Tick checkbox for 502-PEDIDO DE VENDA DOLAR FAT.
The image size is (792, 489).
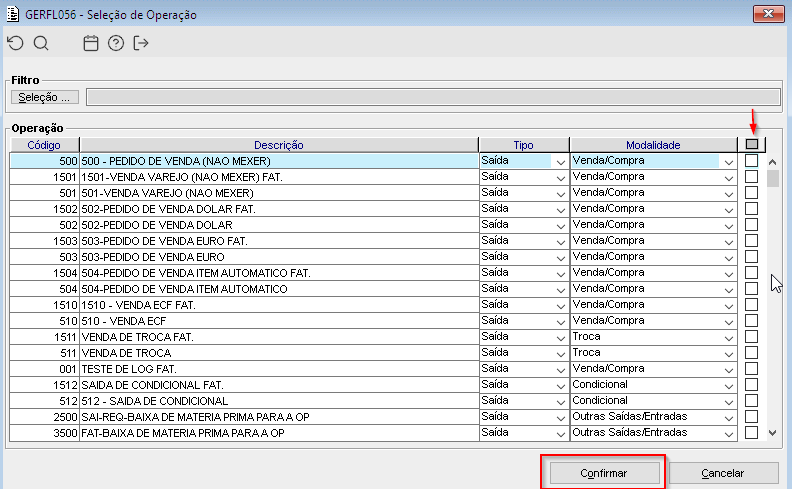[752, 209]
